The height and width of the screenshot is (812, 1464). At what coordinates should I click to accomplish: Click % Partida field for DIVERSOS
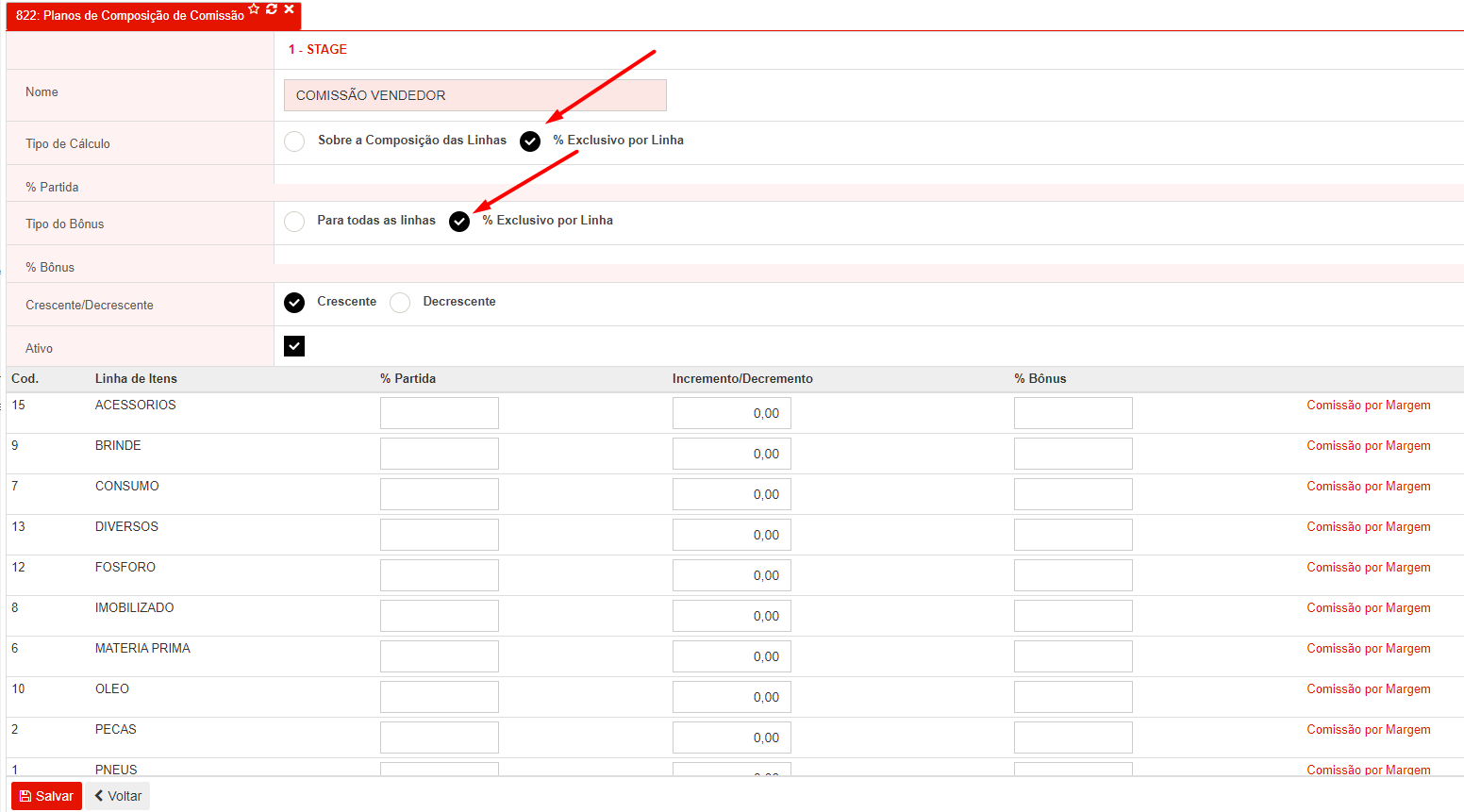pos(440,535)
